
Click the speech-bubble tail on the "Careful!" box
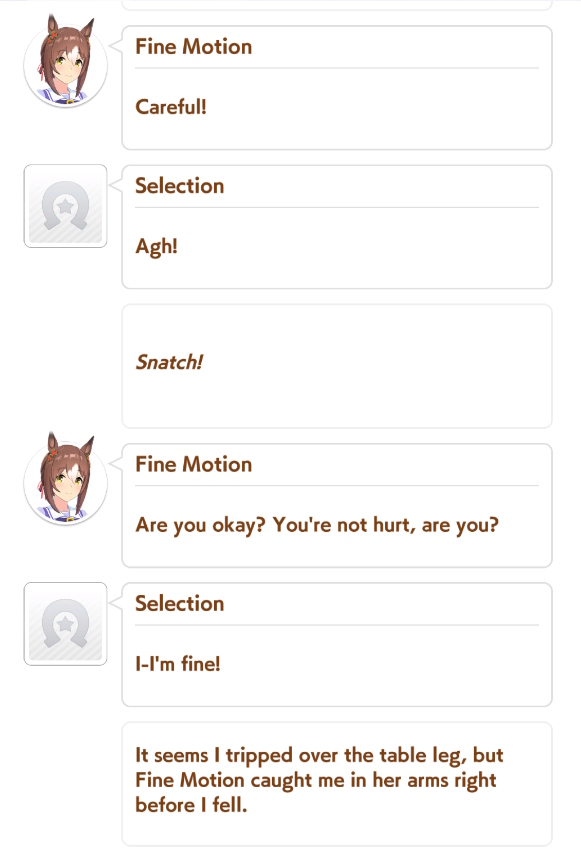116,46
